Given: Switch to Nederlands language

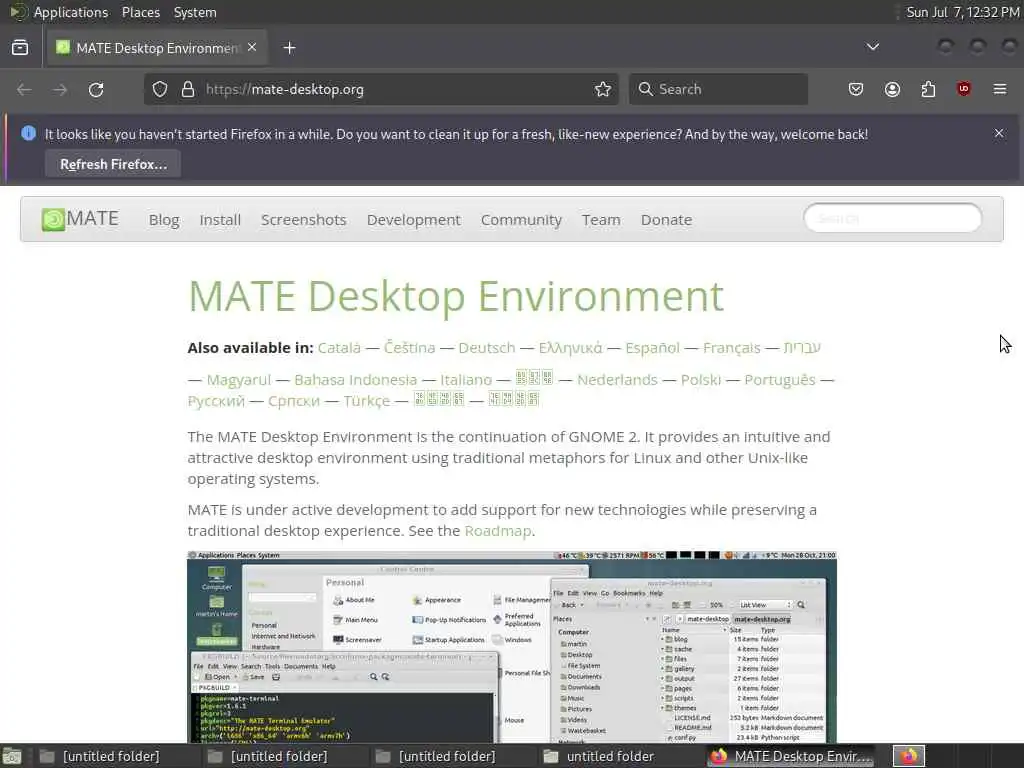Looking at the screenshot, I should (617, 379).
